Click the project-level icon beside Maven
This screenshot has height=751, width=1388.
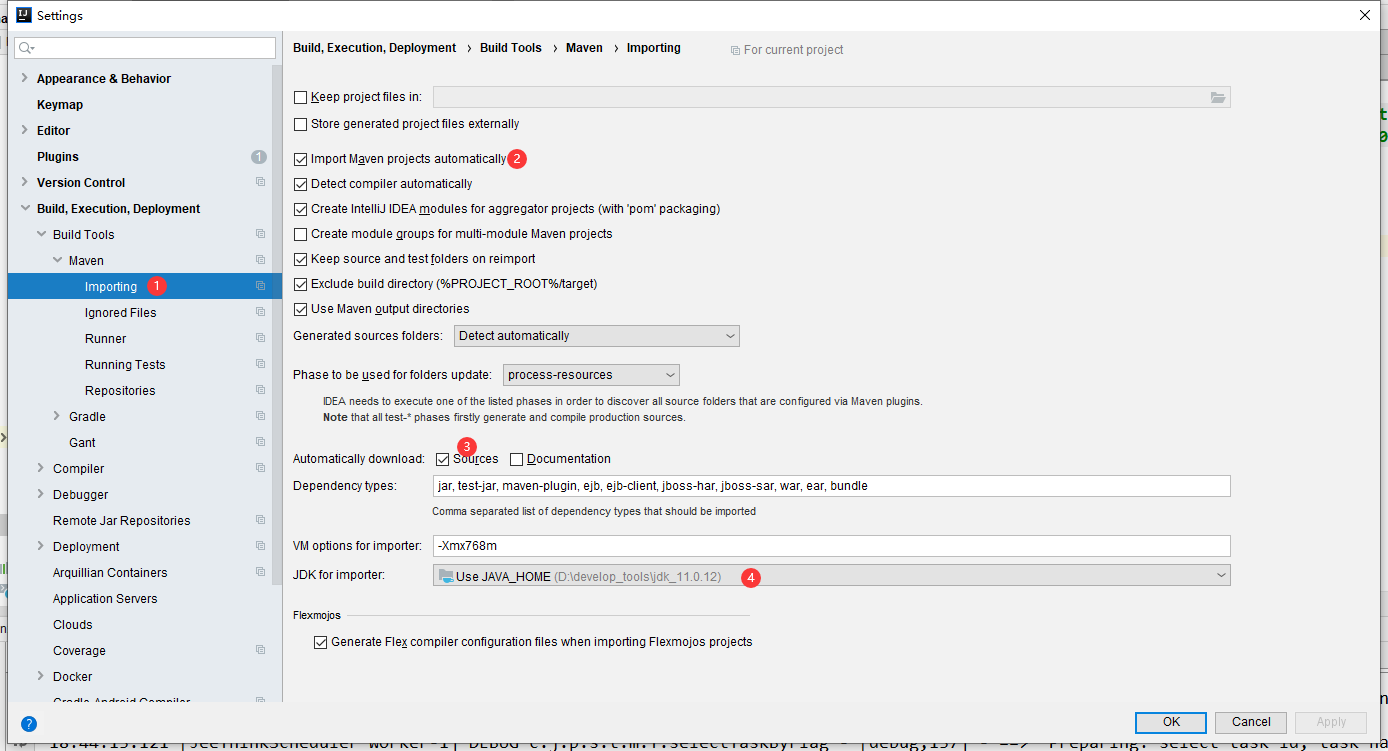[x=260, y=260]
